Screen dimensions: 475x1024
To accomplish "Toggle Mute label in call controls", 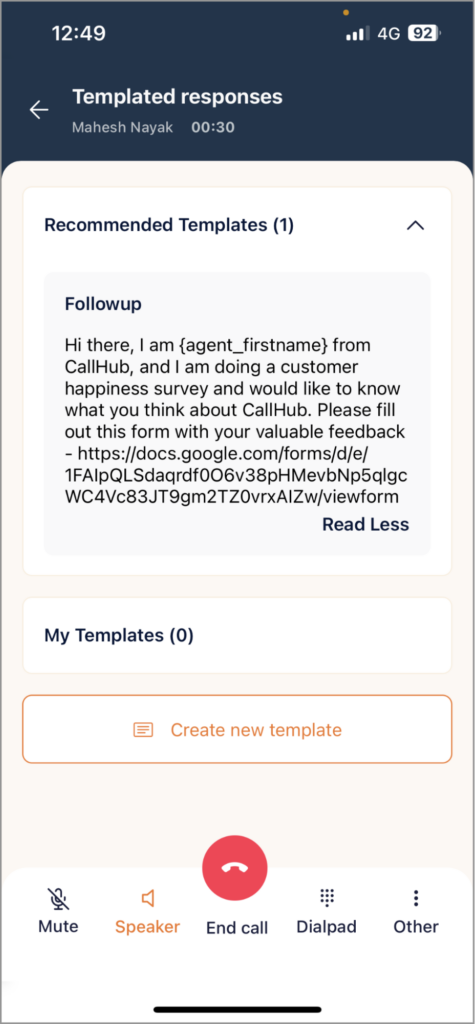I will click(x=58, y=926).
